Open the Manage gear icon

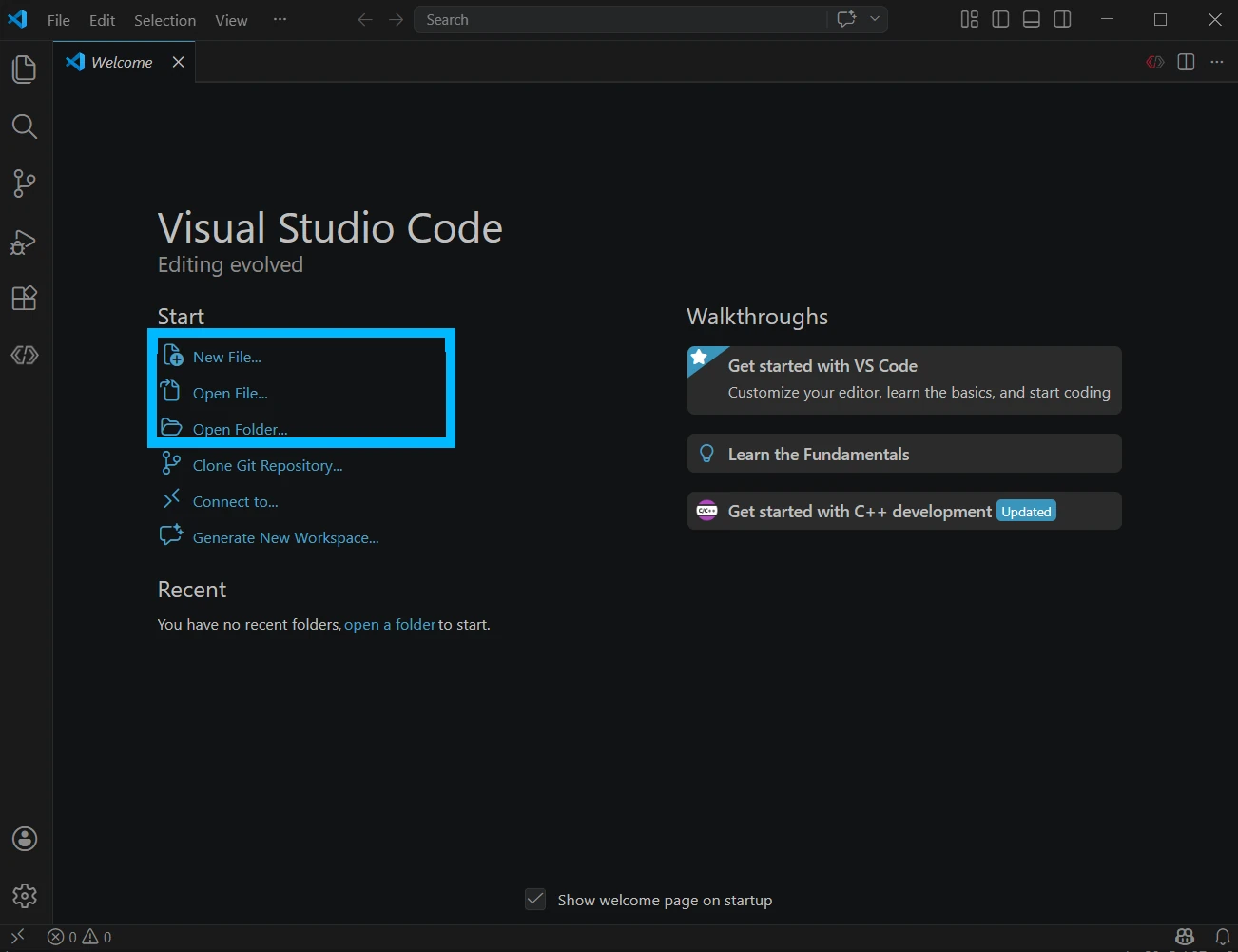point(25,896)
